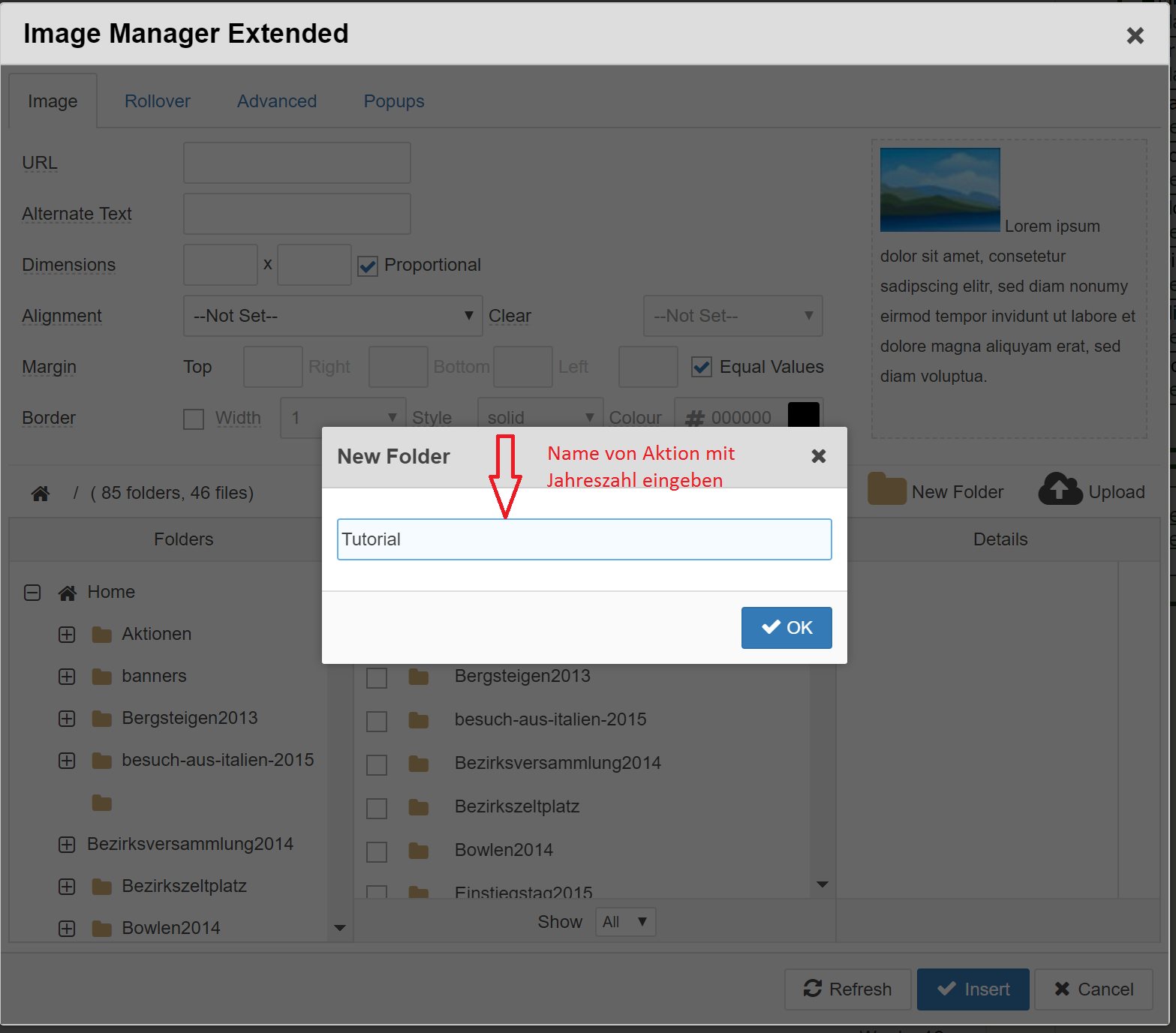Switch to the Rollover tab
Screen dimensions: 1176x1033
[x=158, y=101]
